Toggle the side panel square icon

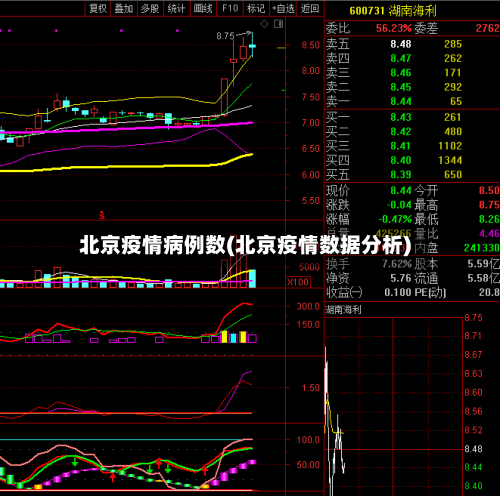[278, 24]
